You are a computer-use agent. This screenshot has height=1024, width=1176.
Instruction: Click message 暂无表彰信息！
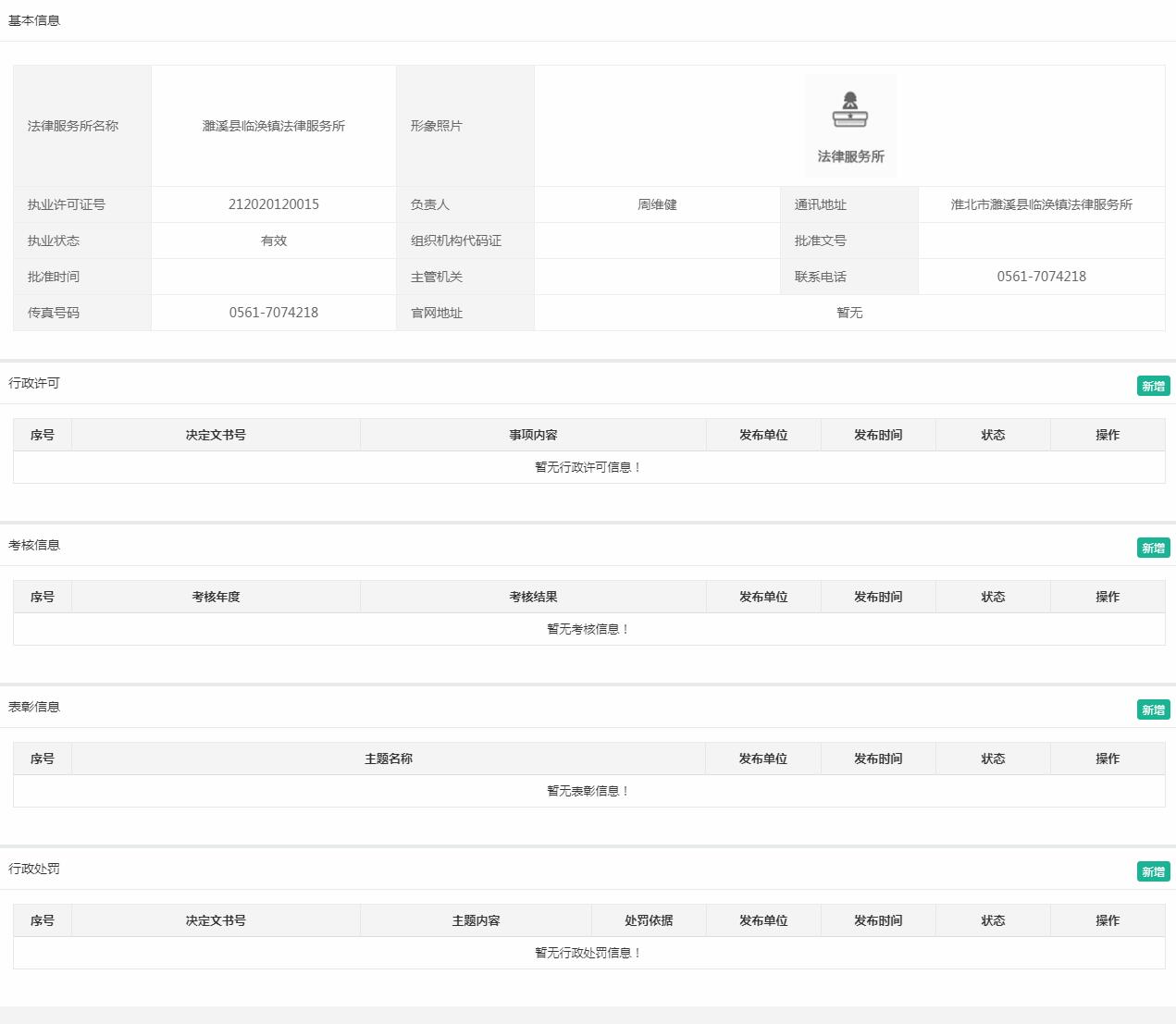588,791
